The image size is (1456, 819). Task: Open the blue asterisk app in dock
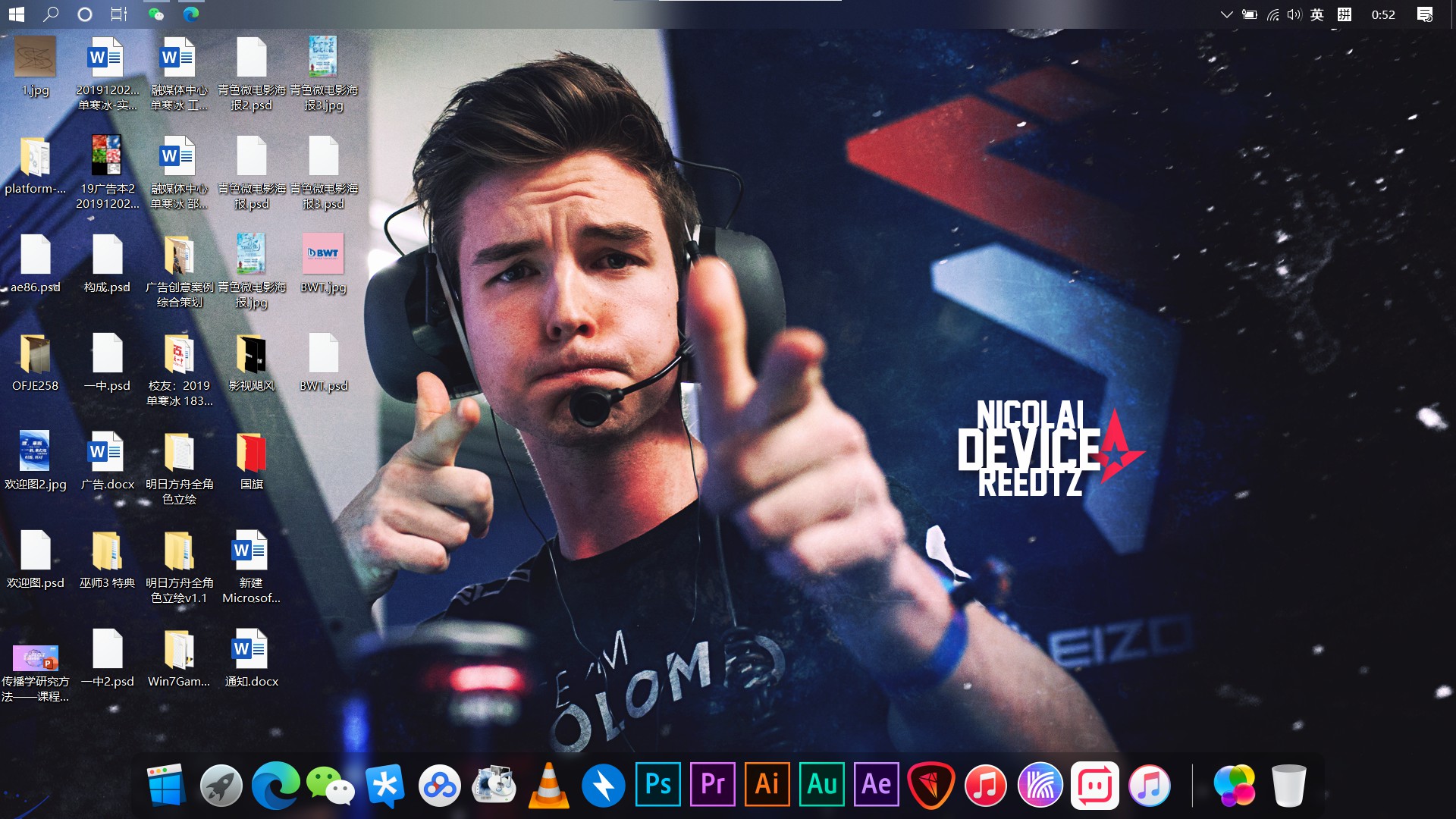click(384, 786)
